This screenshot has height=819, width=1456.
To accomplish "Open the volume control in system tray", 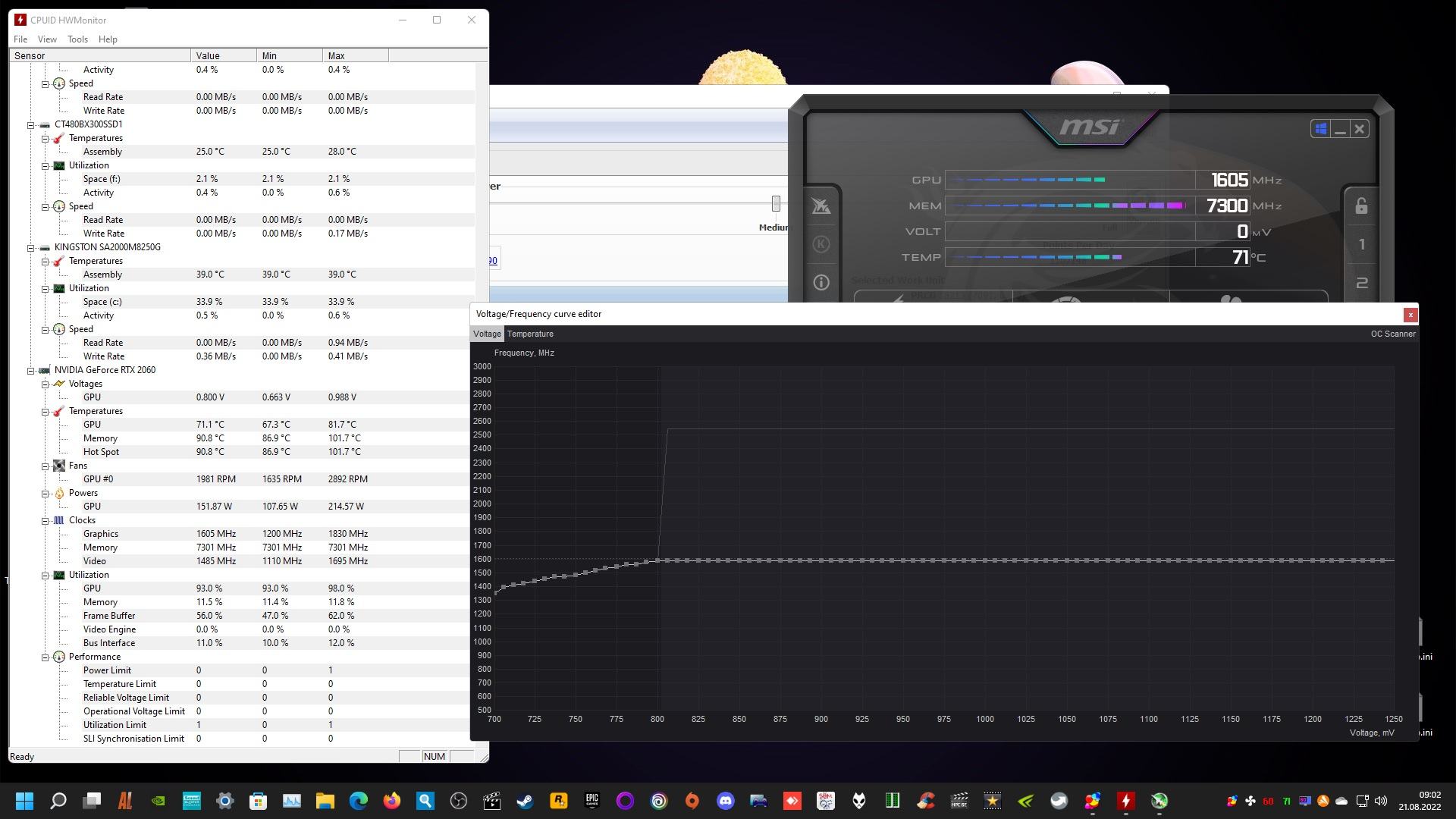I will coord(1380,801).
